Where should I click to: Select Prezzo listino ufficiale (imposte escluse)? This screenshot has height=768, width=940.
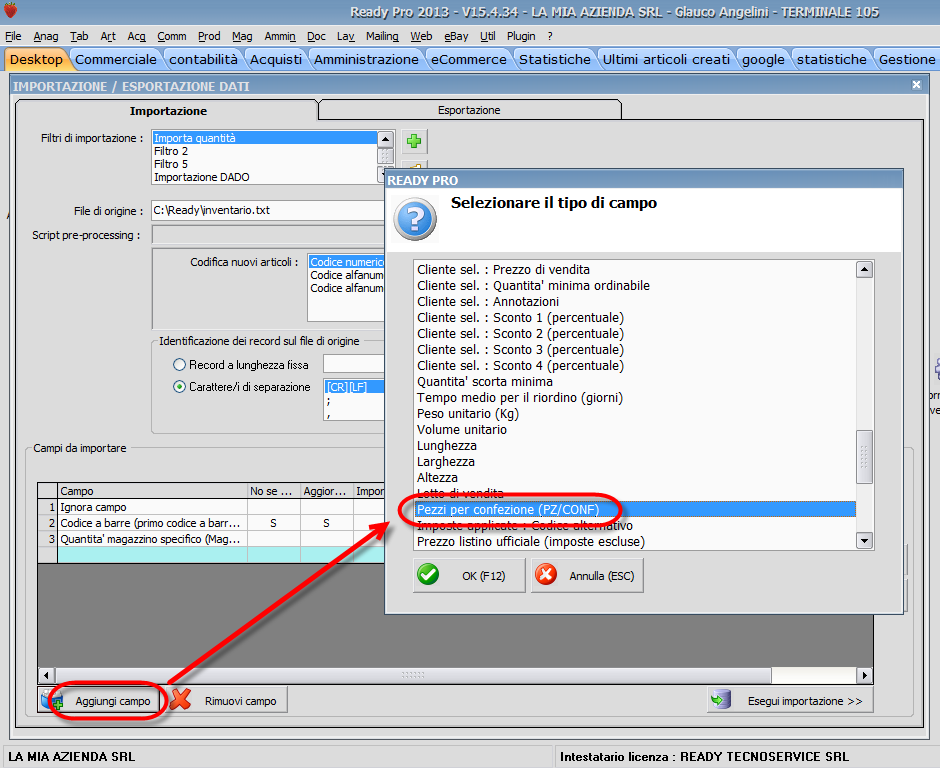point(635,542)
